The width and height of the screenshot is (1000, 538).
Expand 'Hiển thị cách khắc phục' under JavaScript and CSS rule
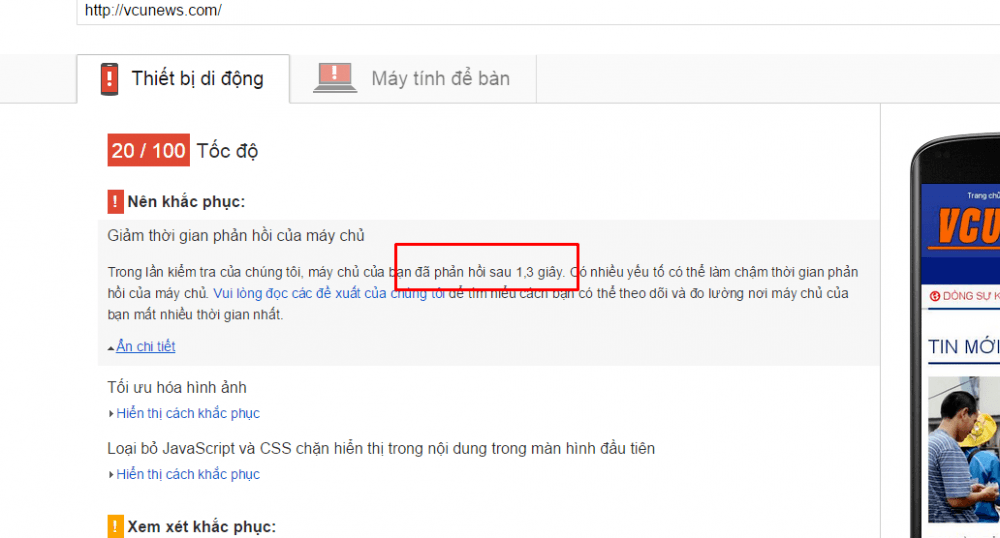tap(187, 474)
